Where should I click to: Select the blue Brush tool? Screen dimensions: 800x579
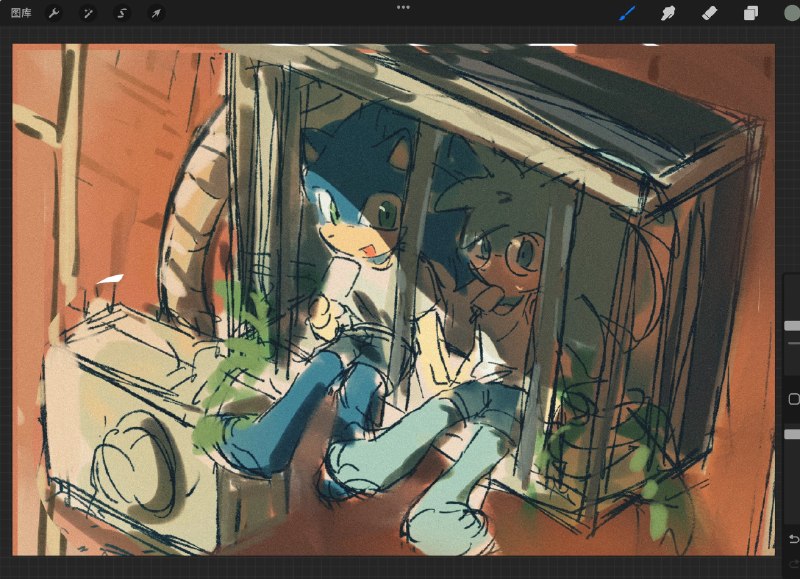[627, 13]
